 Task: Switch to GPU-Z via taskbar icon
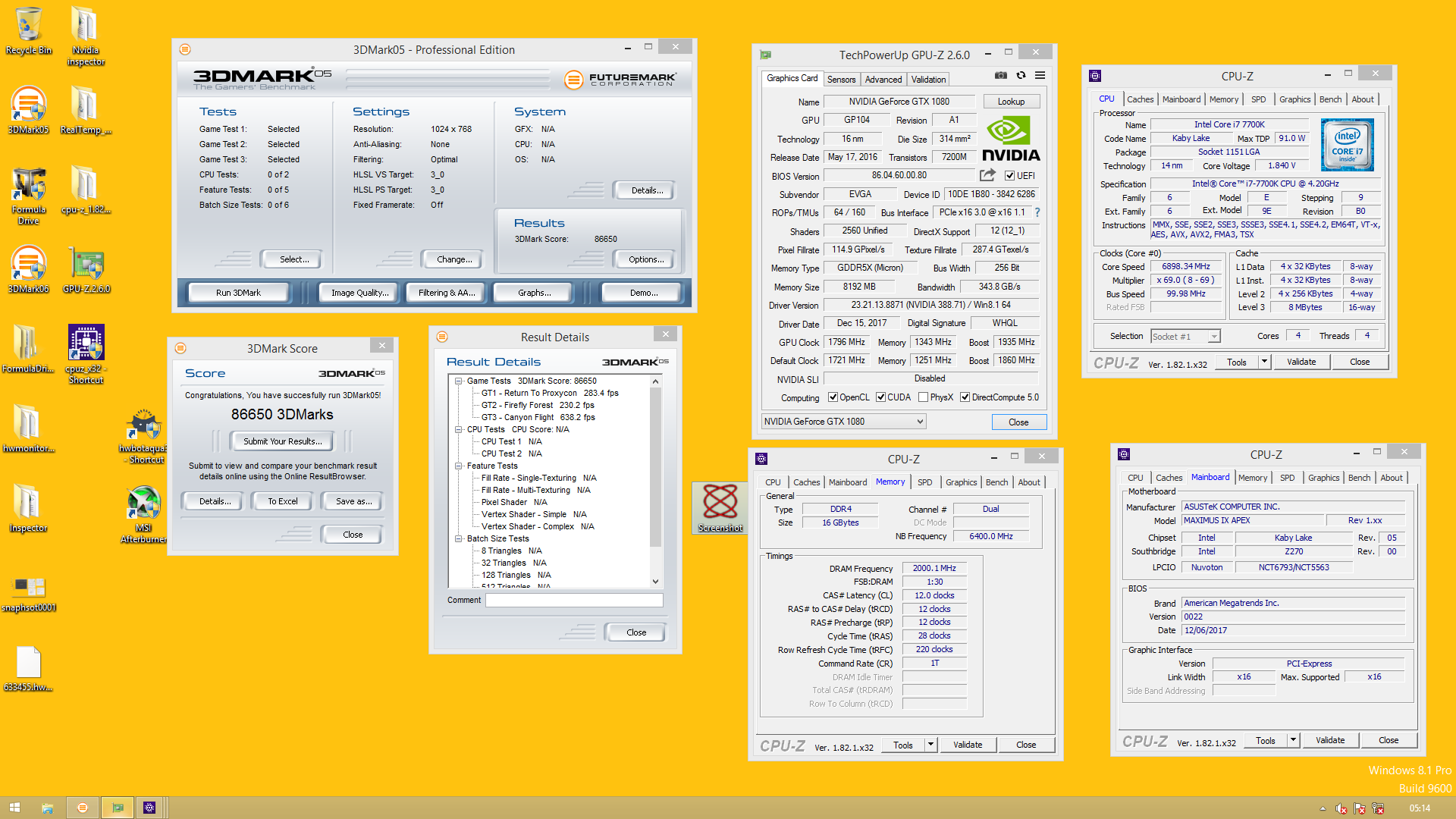tap(118, 808)
